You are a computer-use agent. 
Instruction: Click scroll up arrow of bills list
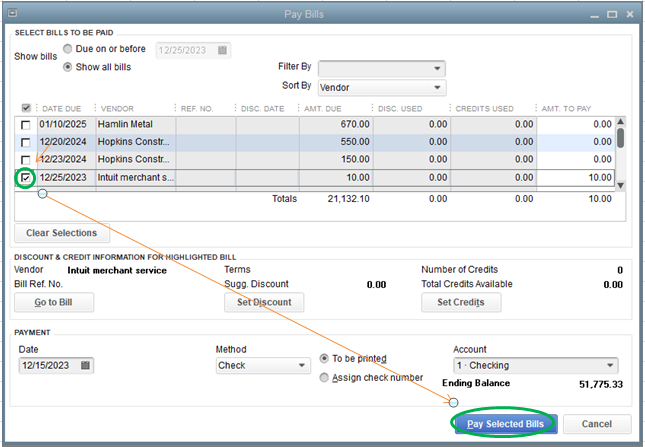point(621,122)
